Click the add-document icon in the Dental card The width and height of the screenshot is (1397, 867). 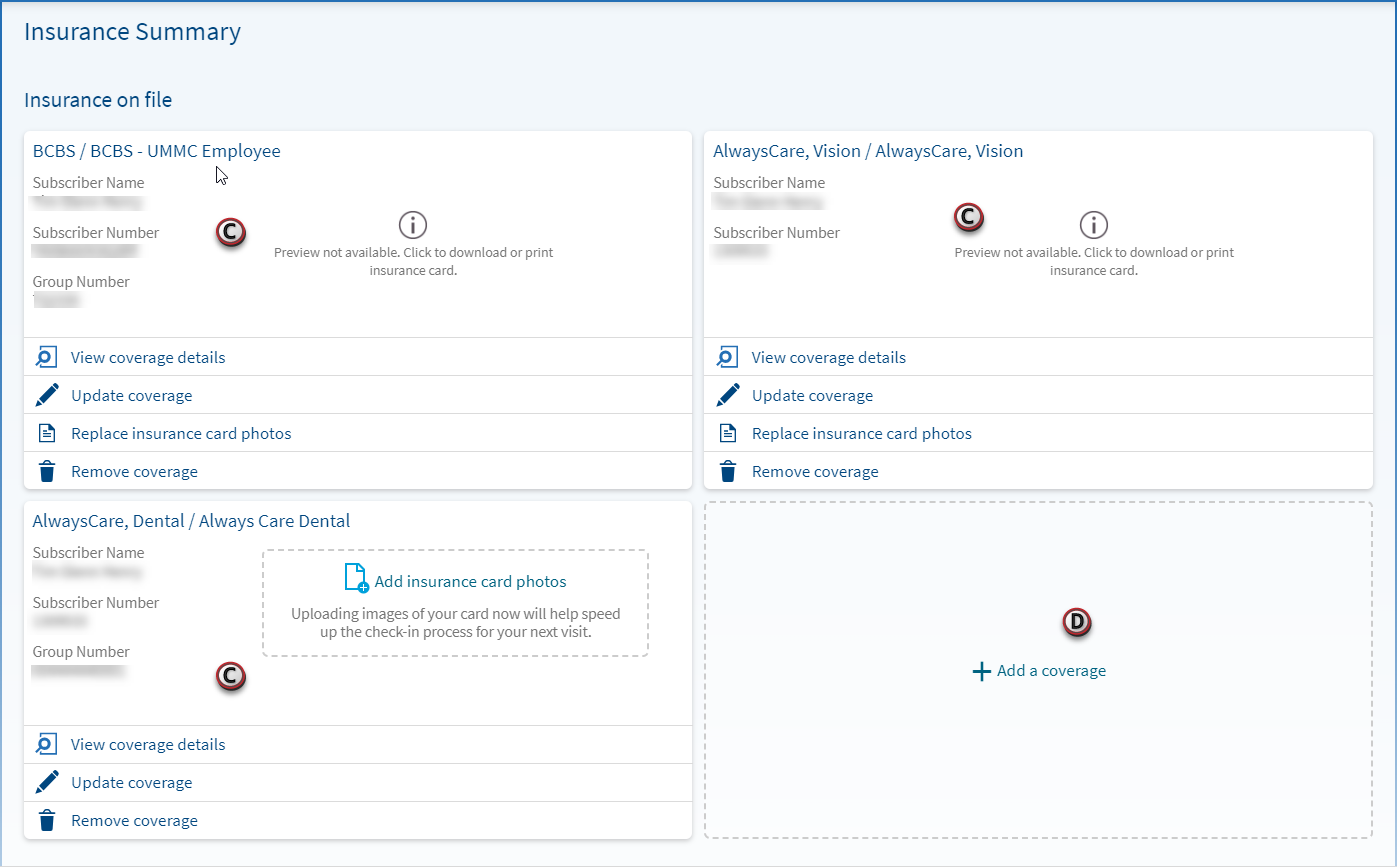click(x=356, y=578)
